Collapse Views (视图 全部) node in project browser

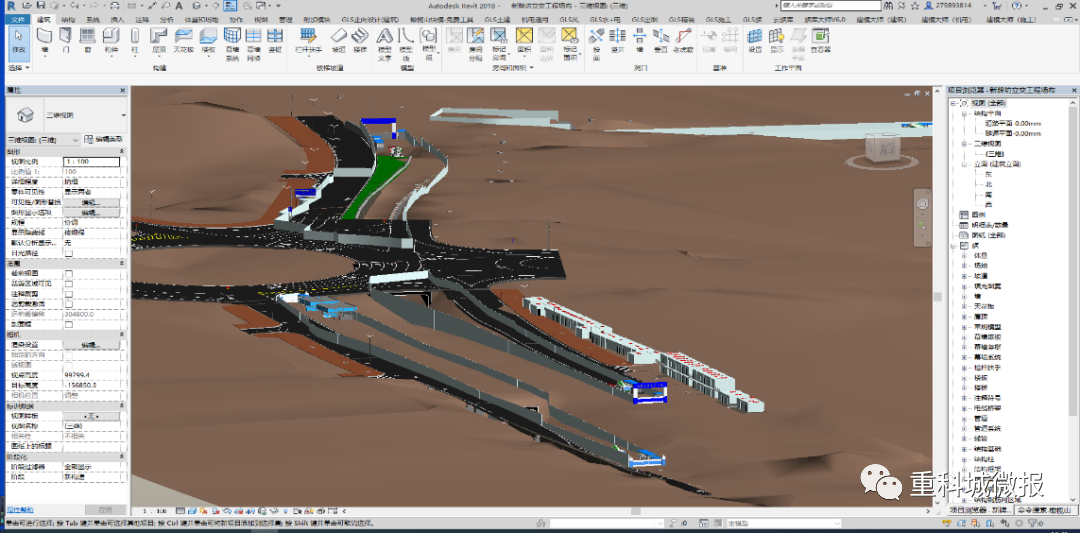(954, 103)
